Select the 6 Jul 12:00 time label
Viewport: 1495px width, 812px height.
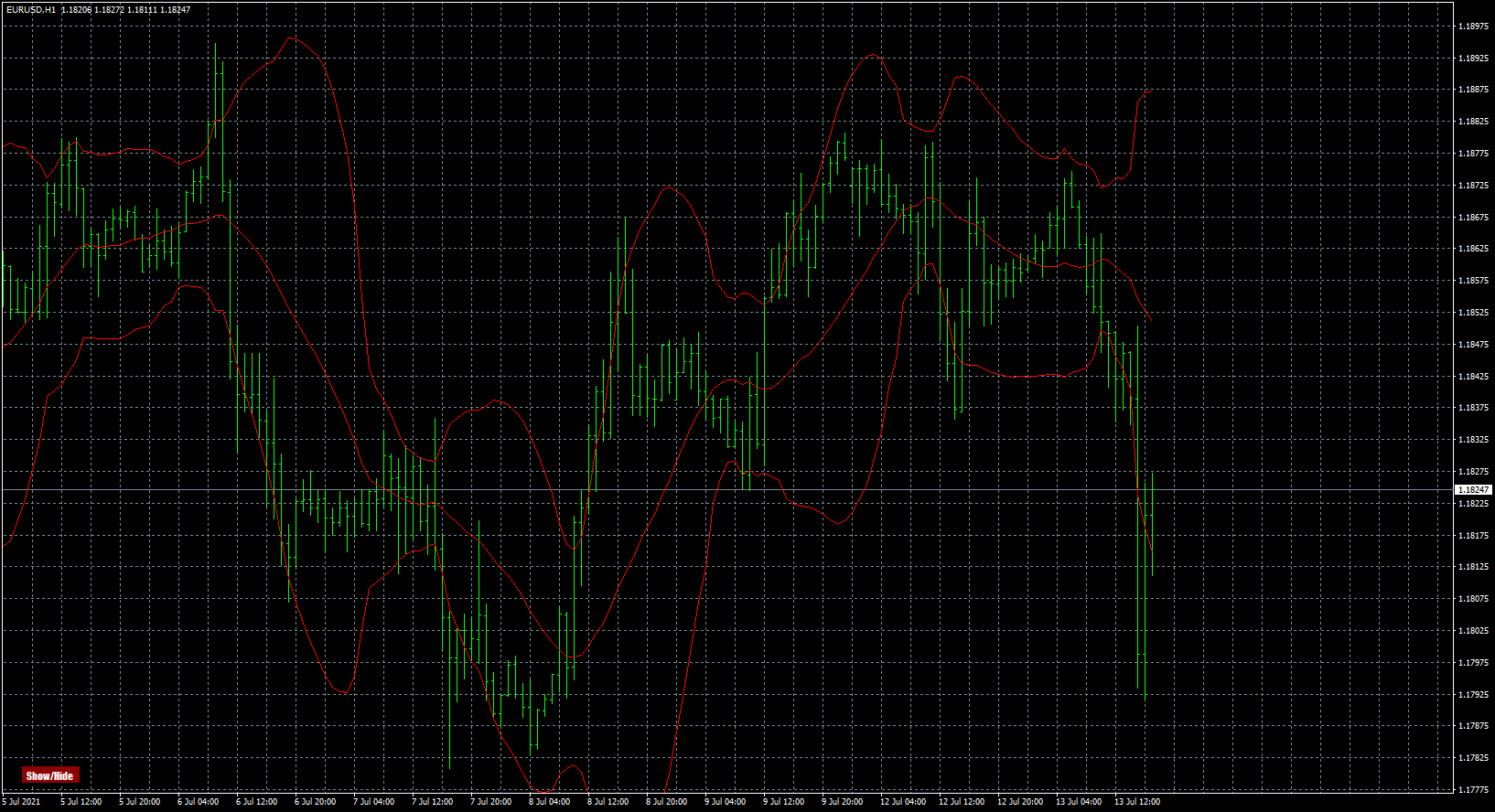click(x=256, y=802)
